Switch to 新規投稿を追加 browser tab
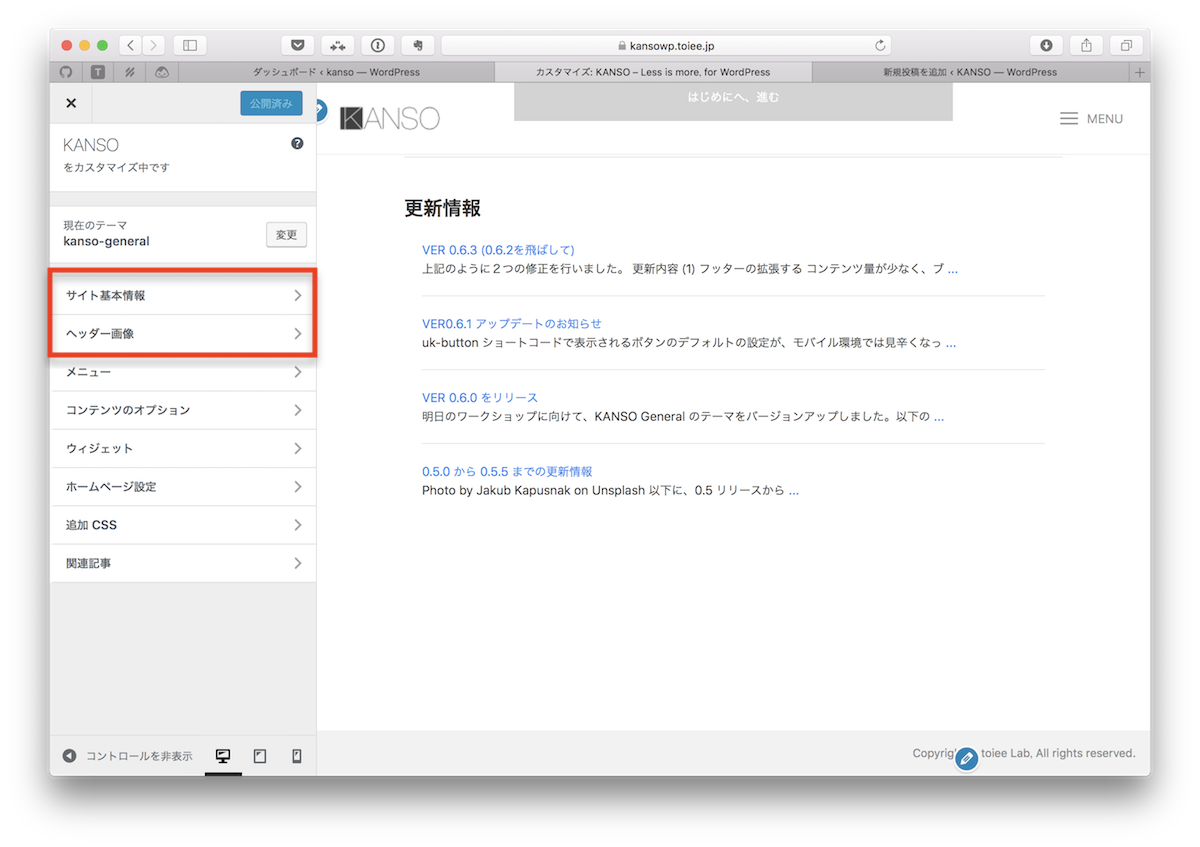 pyautogui.click(x=970, y=72)
